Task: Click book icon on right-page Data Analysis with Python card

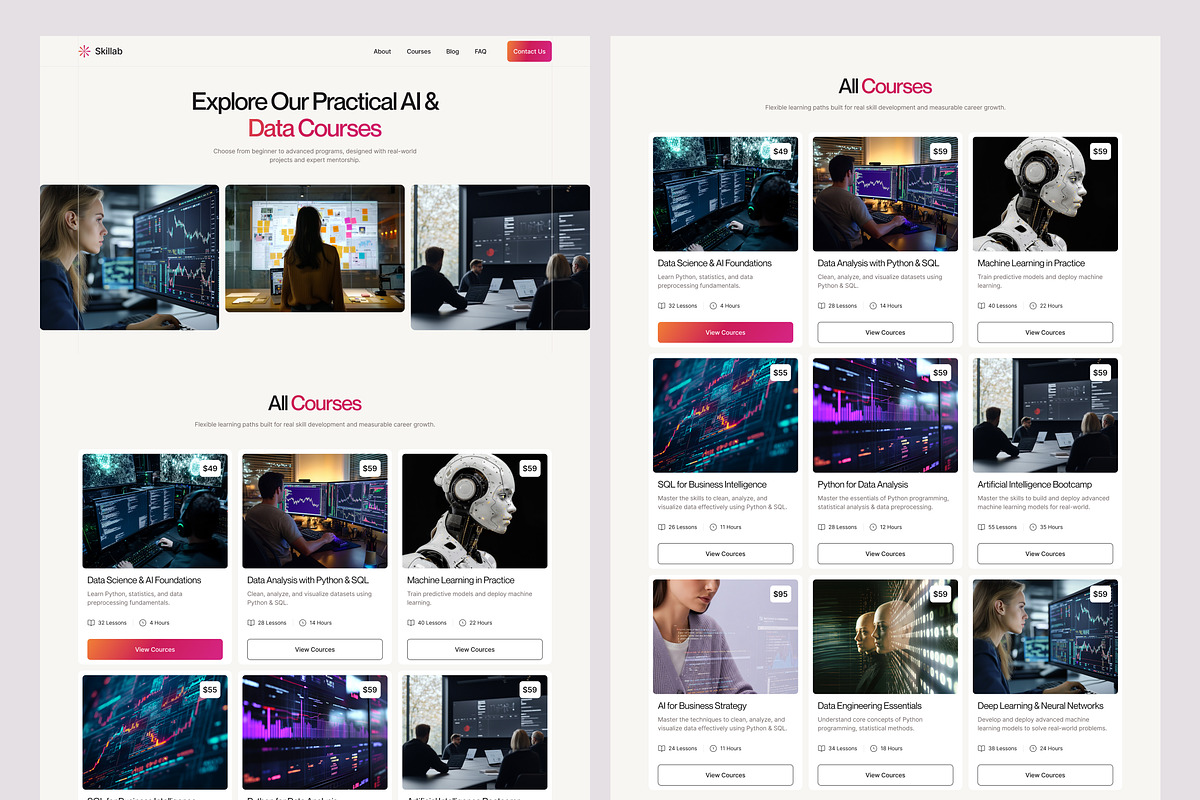Action: click(x=822, y=306)
